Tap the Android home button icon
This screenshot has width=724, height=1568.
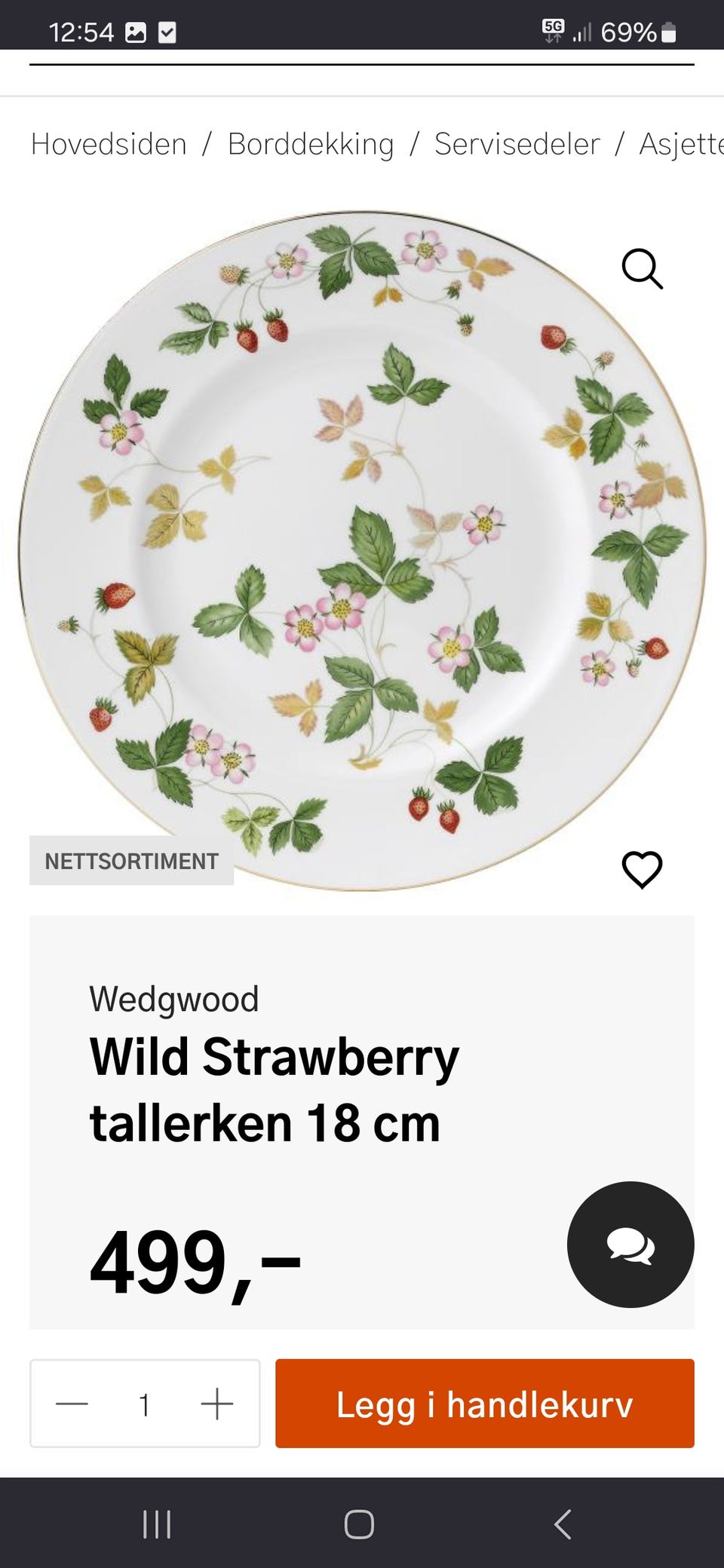pyautogui.click(x=359, y=1524)
